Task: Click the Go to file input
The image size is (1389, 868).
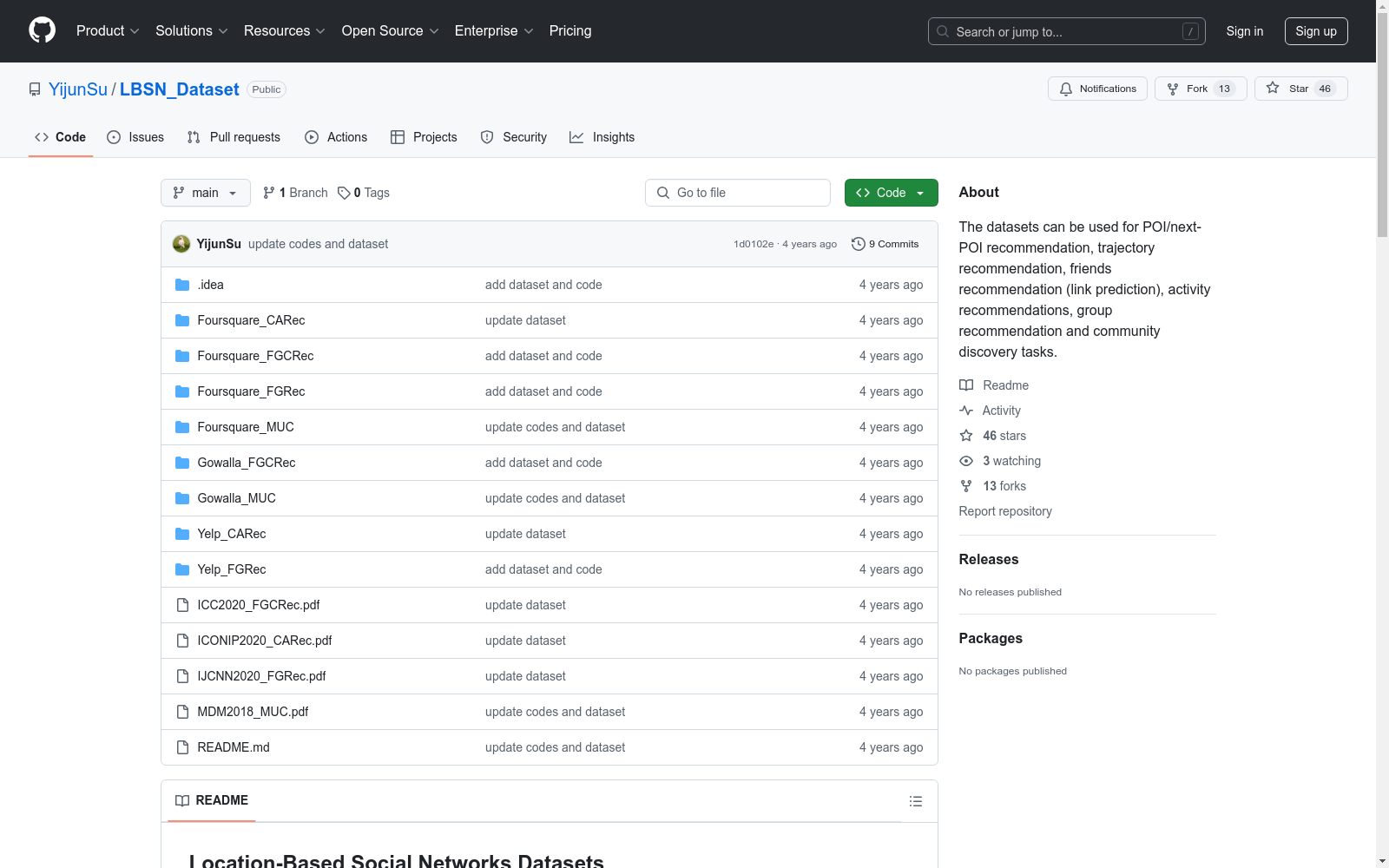Action: click(738, 193)
